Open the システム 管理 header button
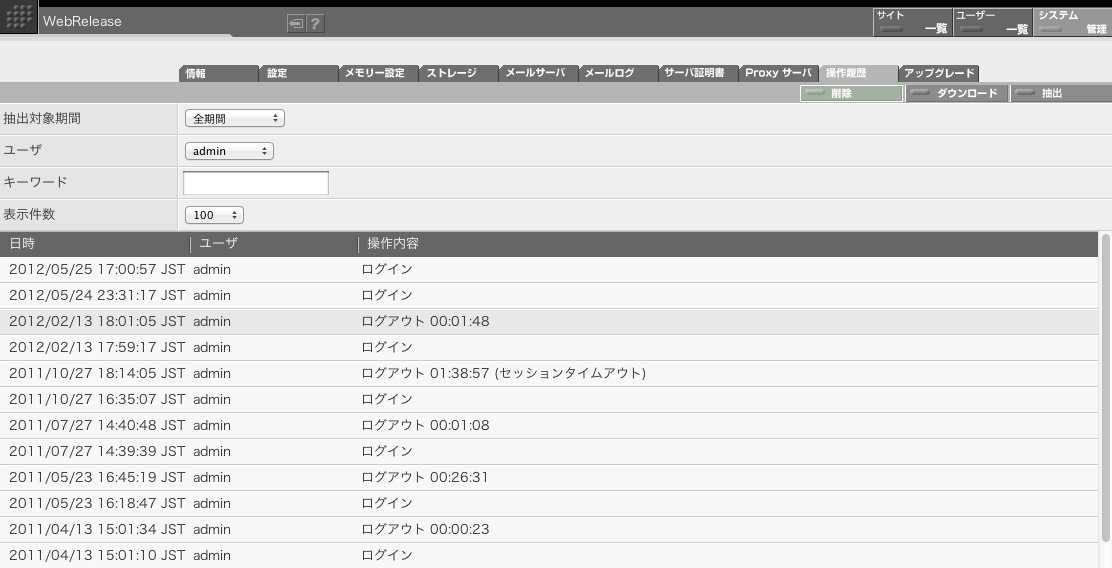Screen dimensions: 1112x568 (x=1072, y=22)
